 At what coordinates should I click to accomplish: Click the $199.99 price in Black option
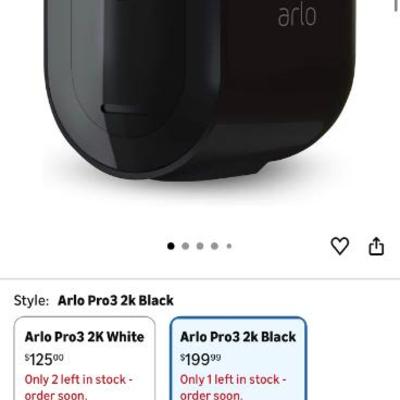pos(200,359)
